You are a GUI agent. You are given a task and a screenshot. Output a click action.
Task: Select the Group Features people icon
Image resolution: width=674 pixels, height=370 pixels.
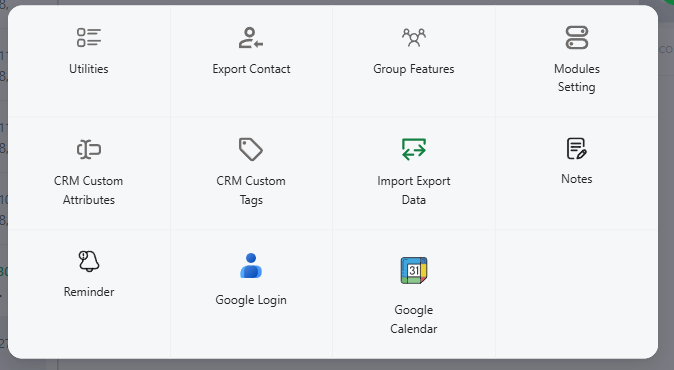414,37
